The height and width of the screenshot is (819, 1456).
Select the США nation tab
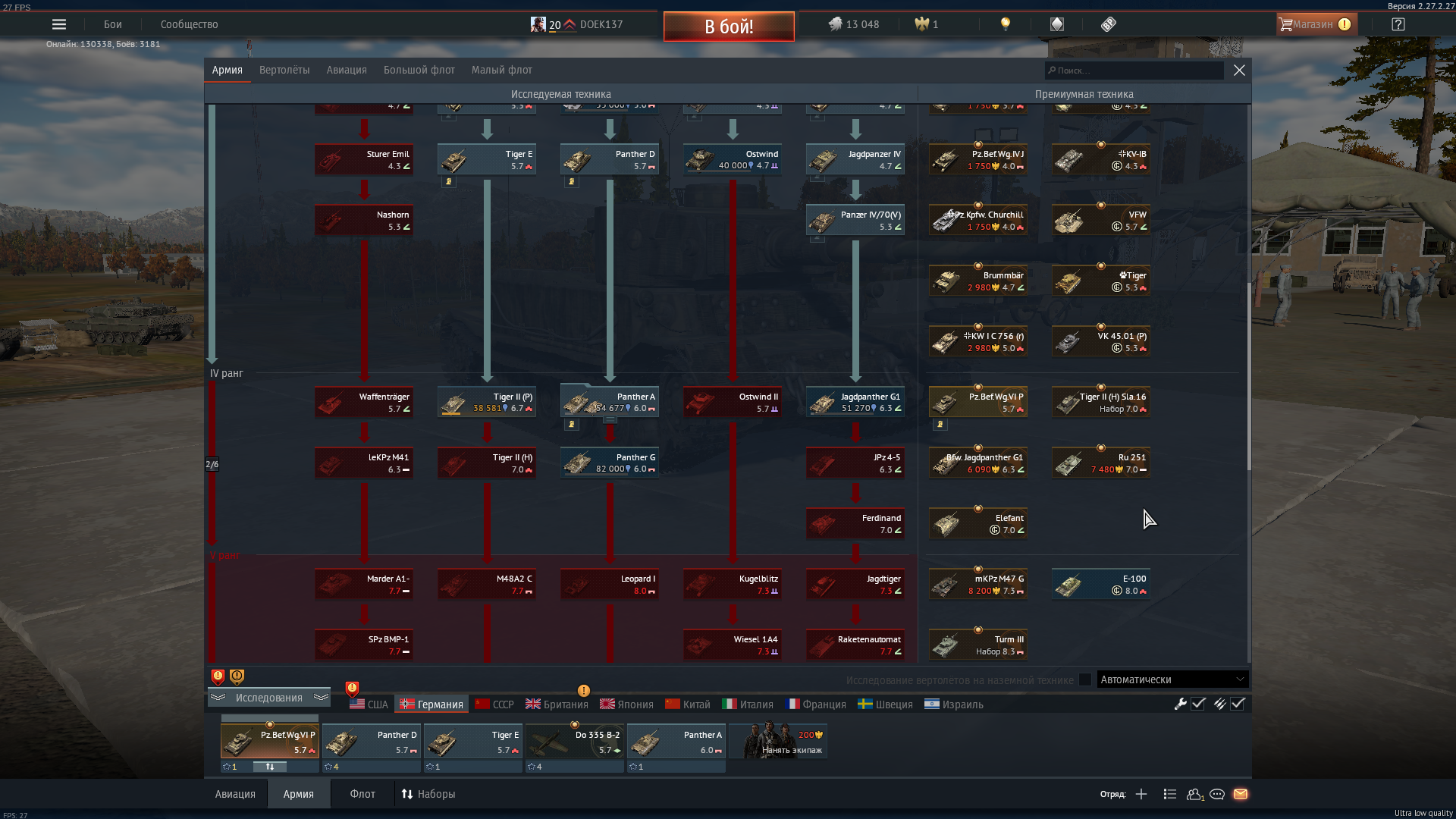(x=369, y=704)
